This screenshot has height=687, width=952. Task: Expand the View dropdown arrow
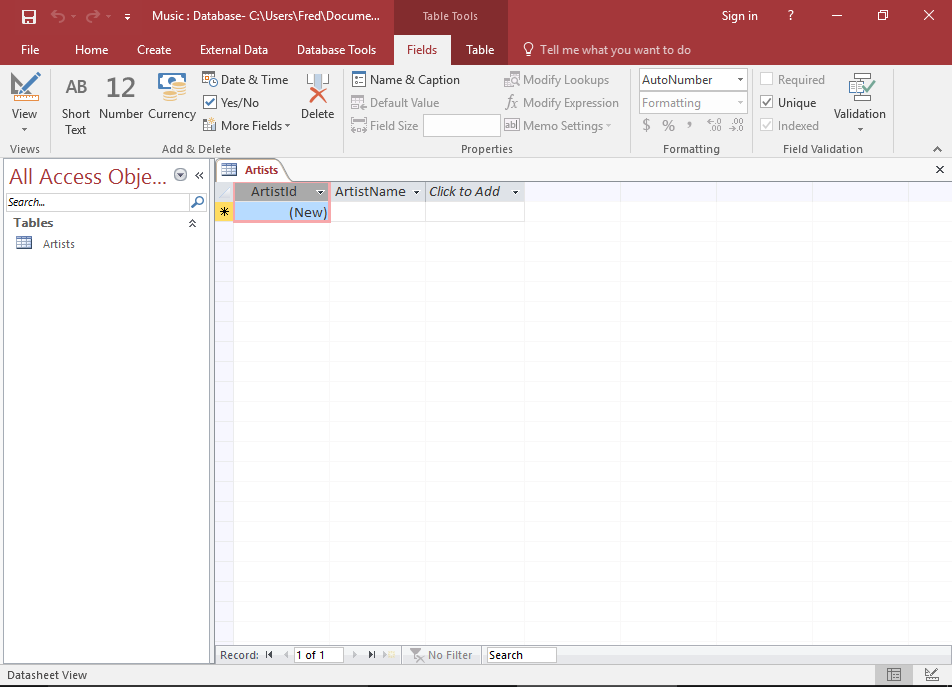pyautogui.click(x=24, y=129)
